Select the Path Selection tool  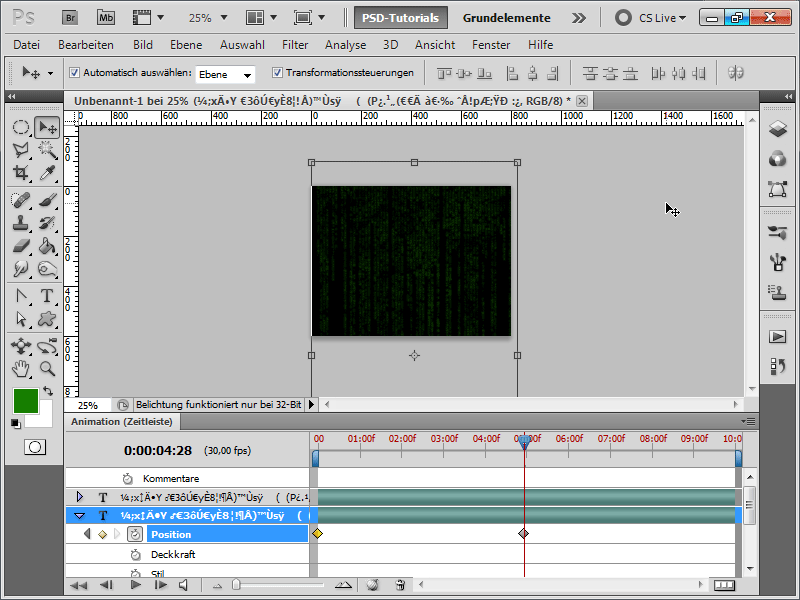(20, 319)
